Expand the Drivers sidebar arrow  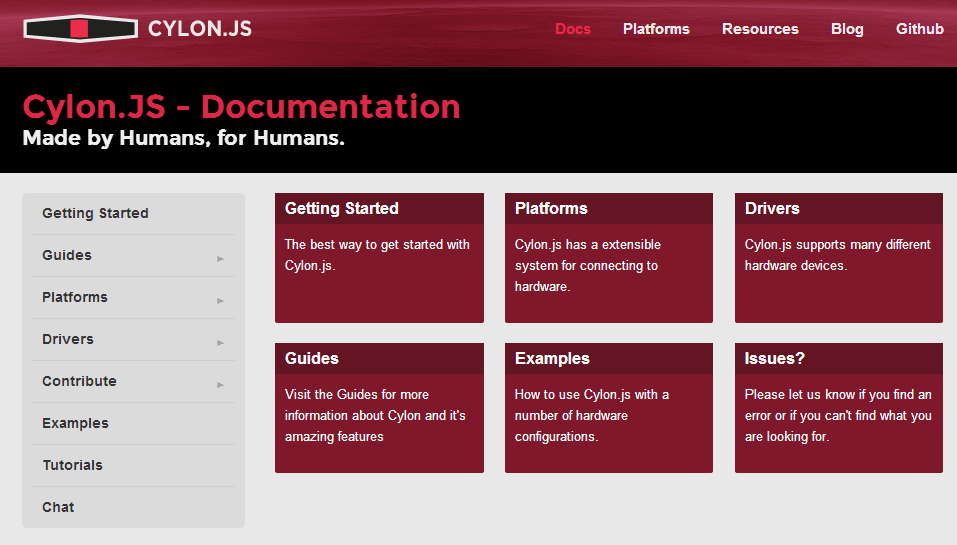point(220,343)
